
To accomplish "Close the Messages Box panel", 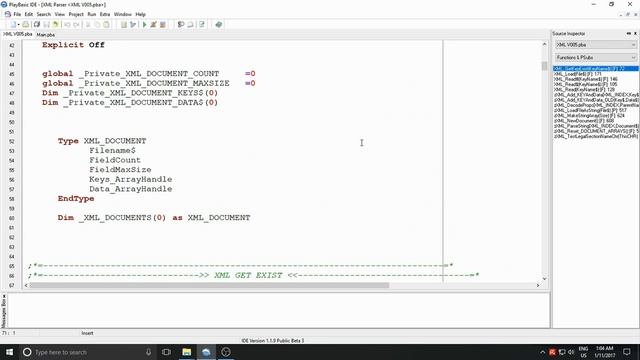I will point(4,296).
